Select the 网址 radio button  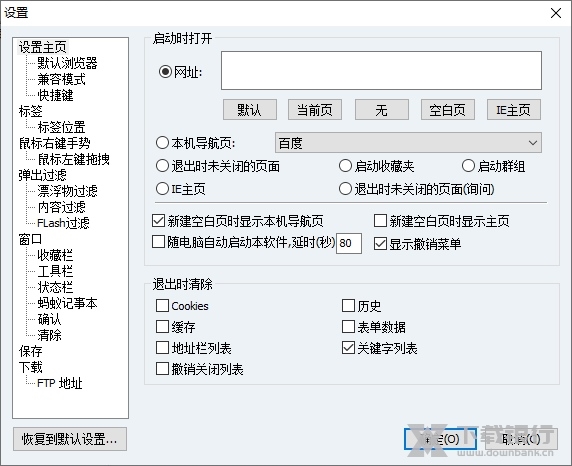[x=165, y=72]
